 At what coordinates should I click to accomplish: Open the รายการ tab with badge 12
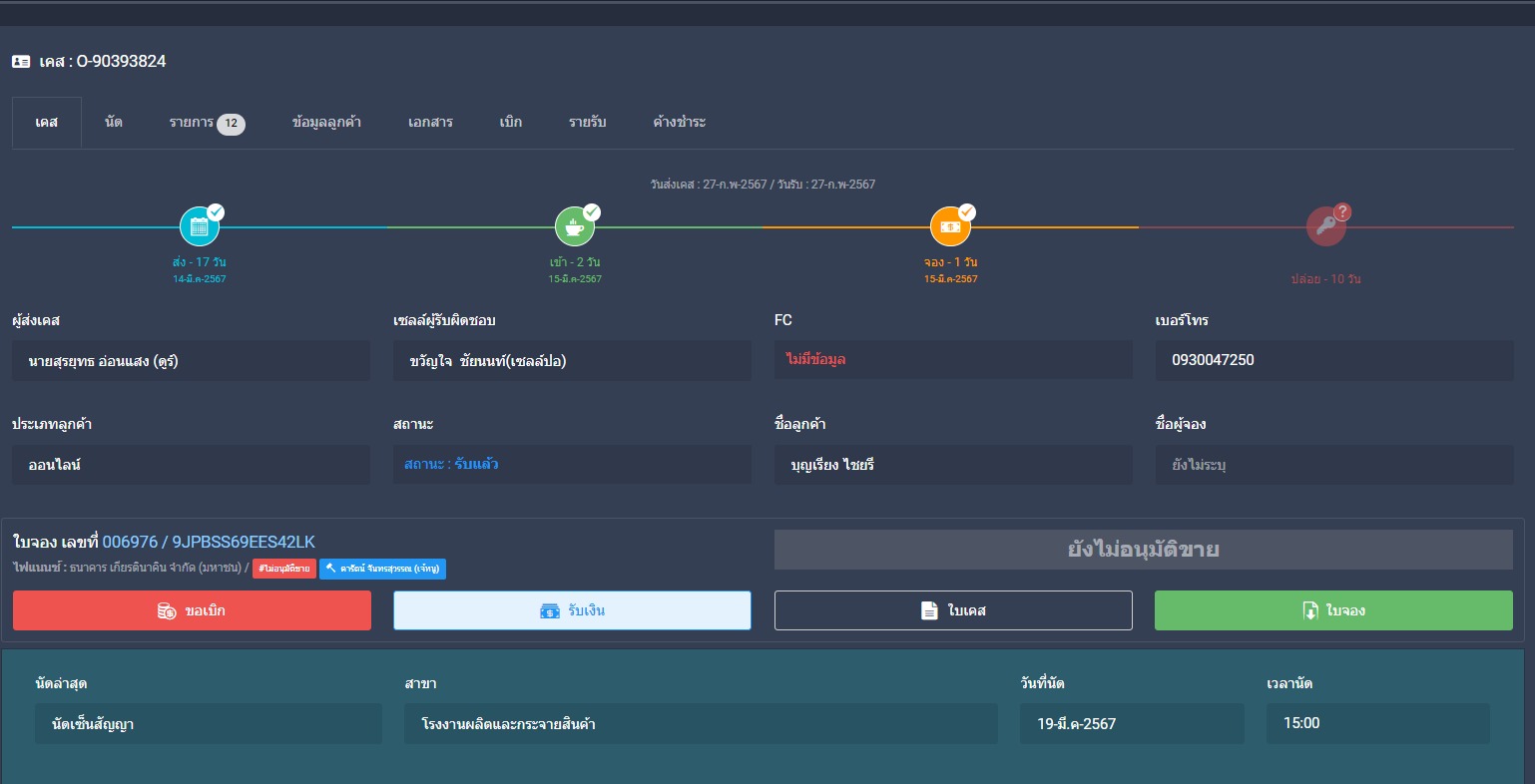pyautogui.click(x=206, y=123)
